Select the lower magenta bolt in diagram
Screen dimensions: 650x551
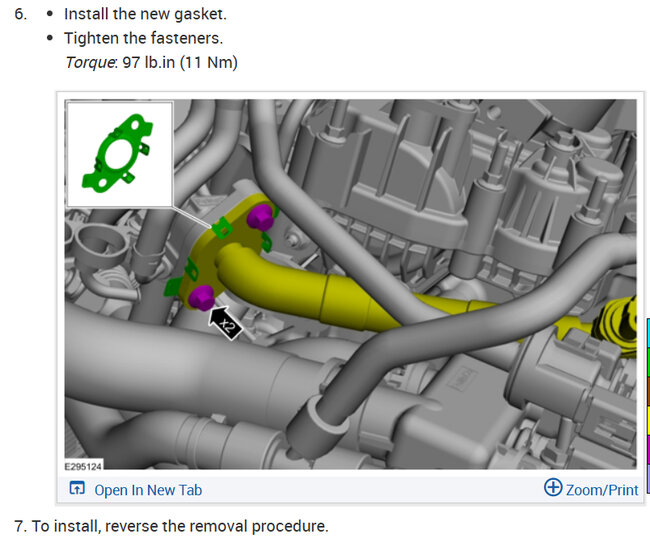pyautogui.click(x=201, y=297)
